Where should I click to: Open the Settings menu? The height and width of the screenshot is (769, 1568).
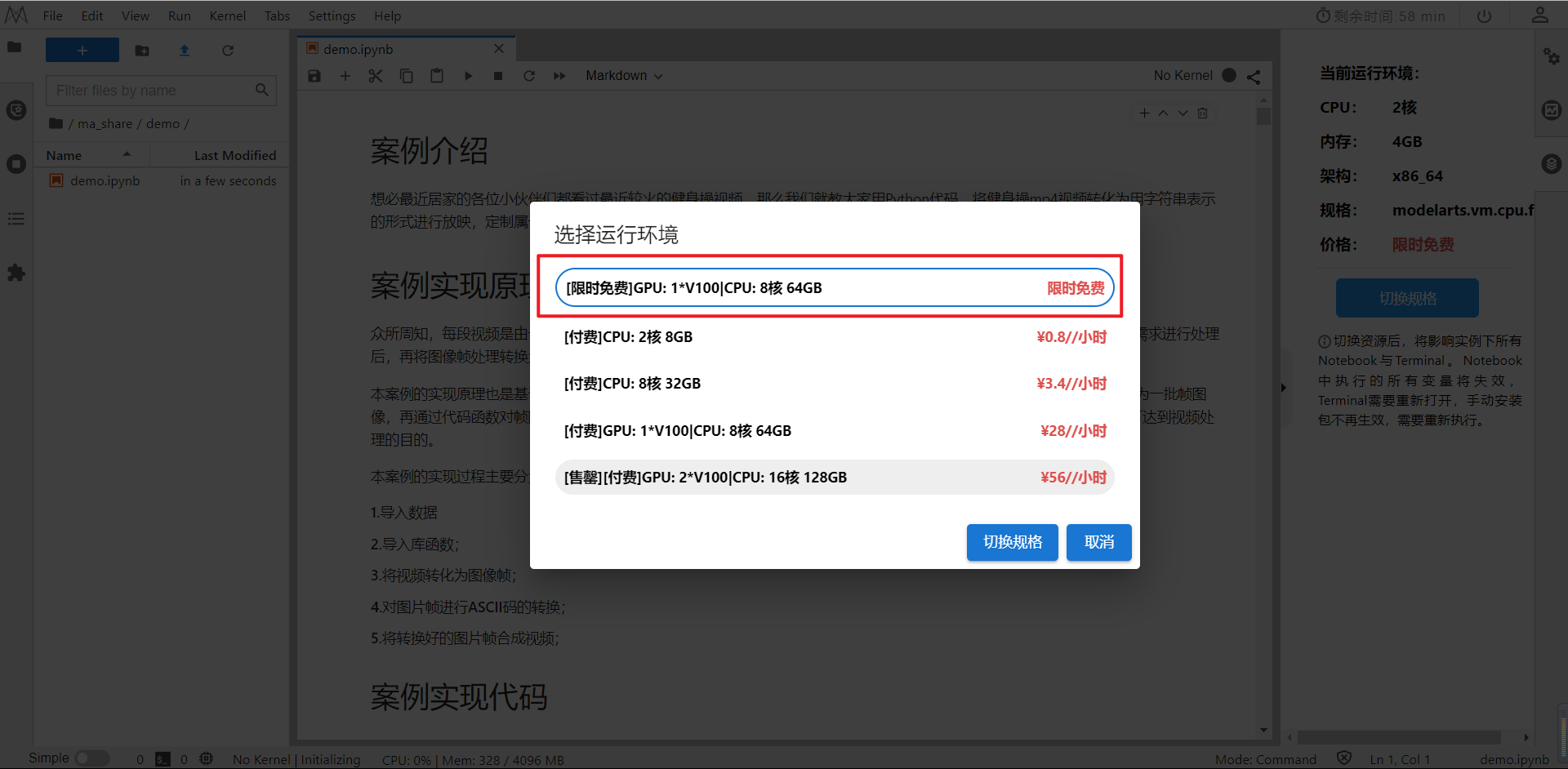point(332,16)
